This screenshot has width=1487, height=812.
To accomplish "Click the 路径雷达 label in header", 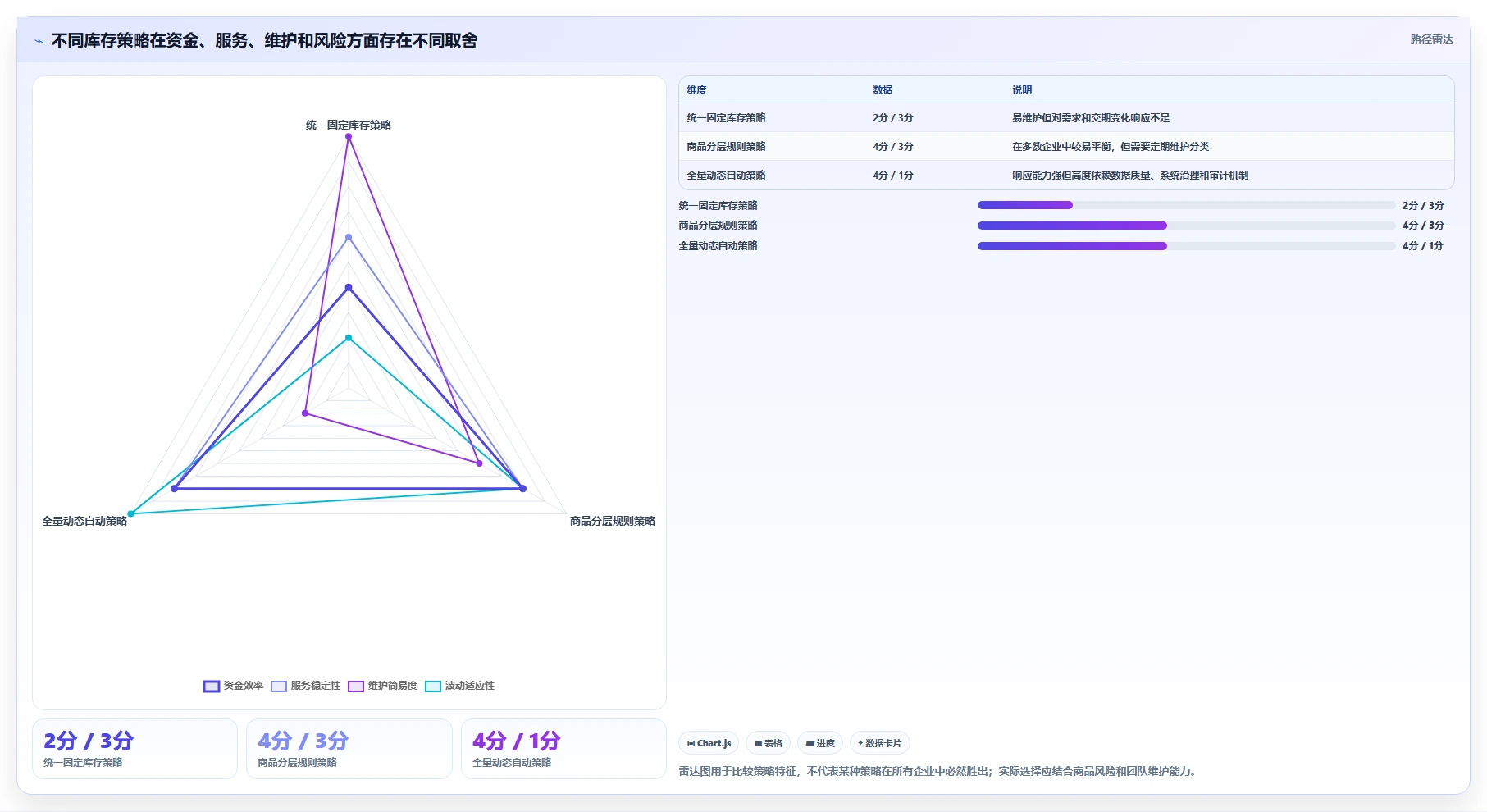I will [1431, 39].
